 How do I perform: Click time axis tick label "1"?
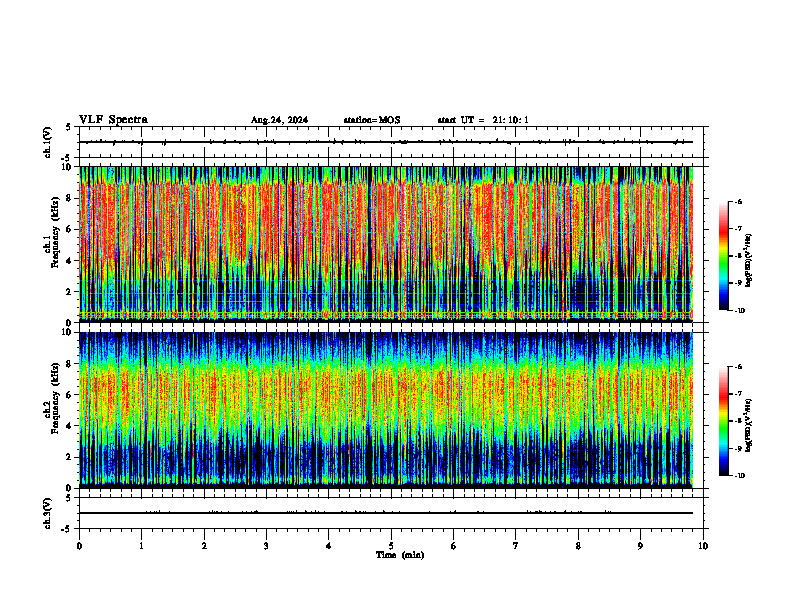coord(141,546)
